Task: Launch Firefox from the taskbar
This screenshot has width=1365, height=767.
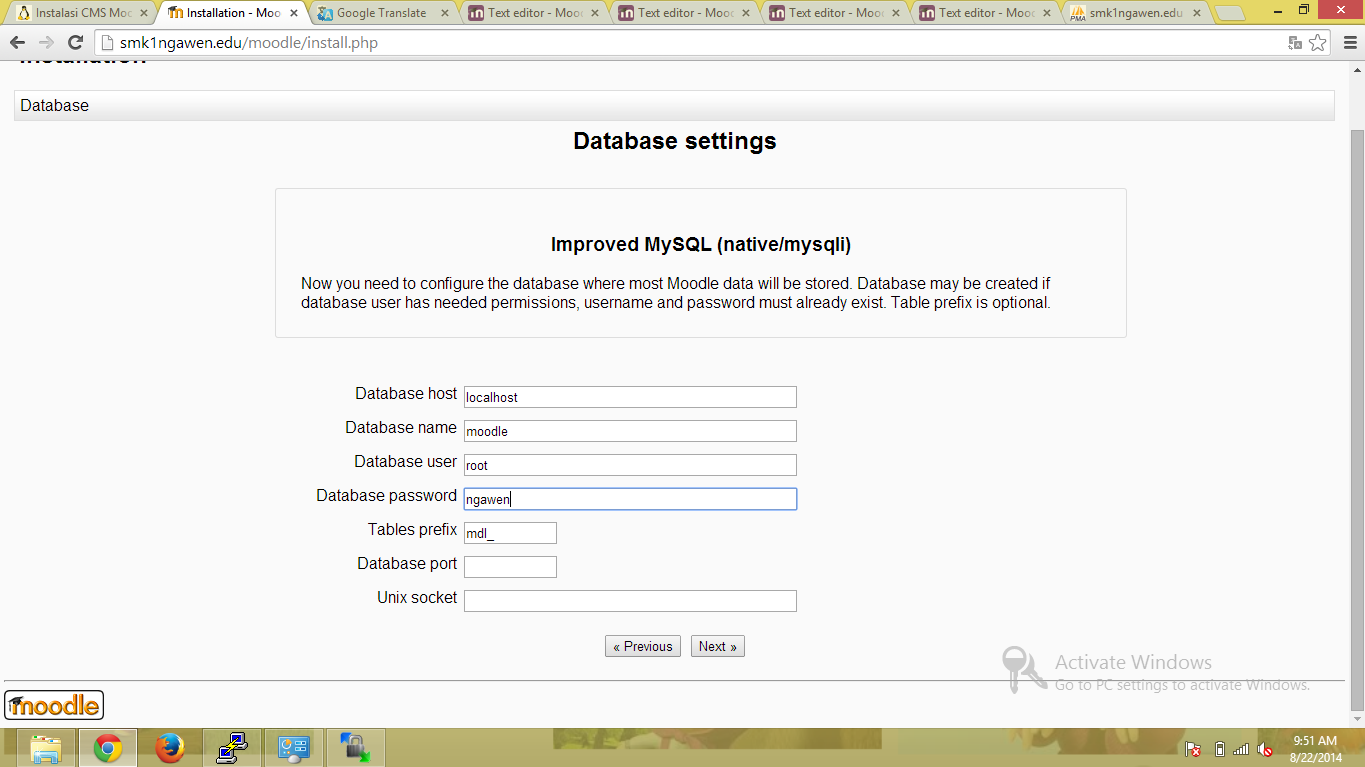Action: [x=170, y=748]
